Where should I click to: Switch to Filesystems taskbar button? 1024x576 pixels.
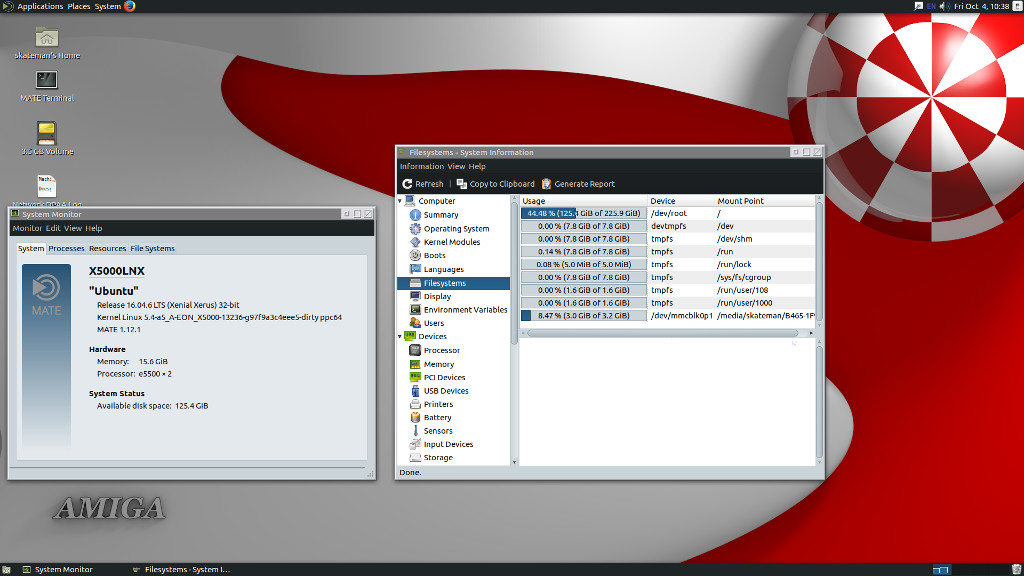[182, 569]
